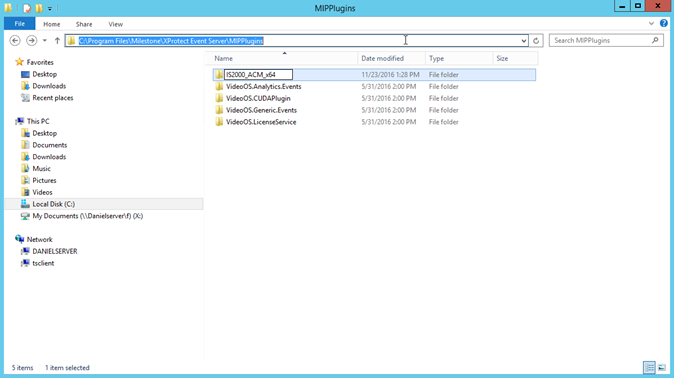Open Customize Quick Access Toolbar dropdown
This screenshot has width=674, height=378.
50,8
